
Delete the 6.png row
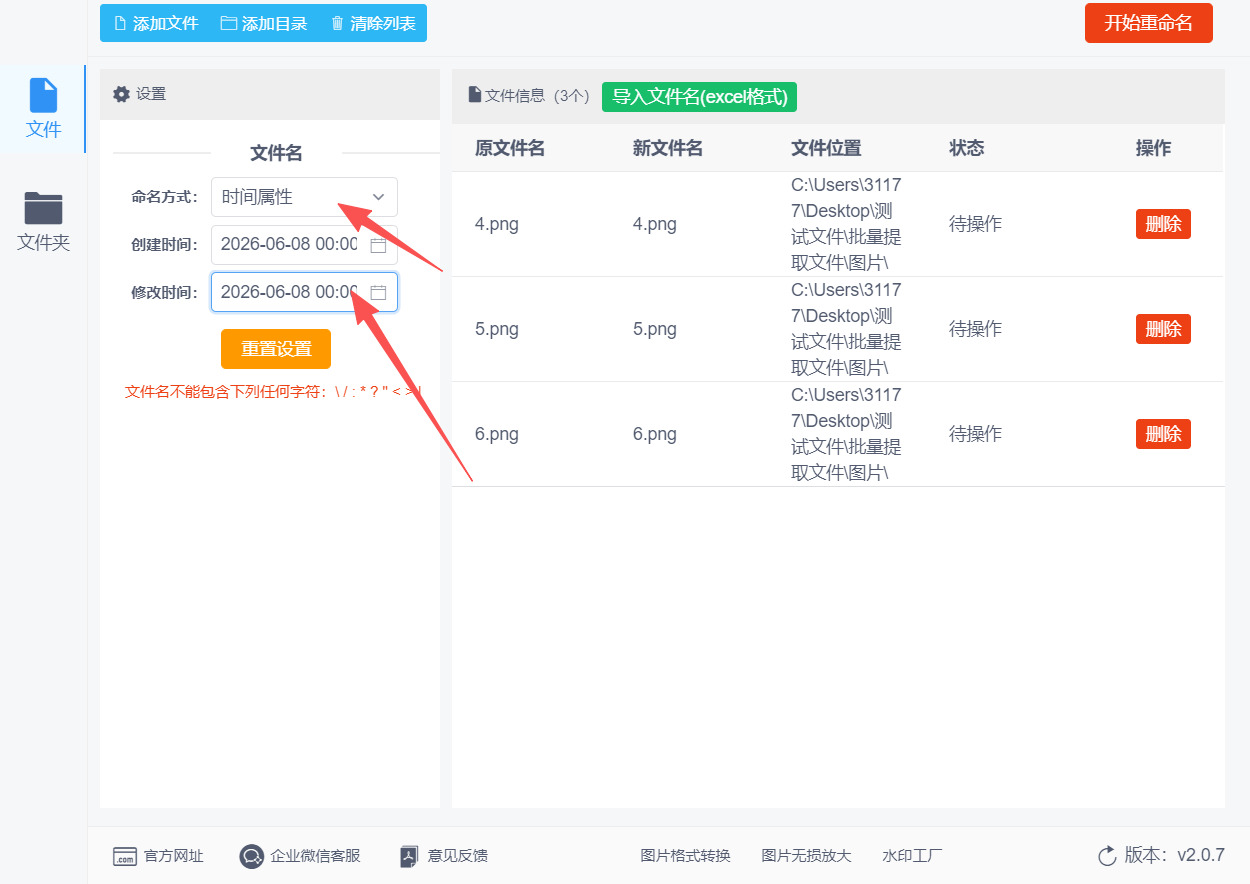click(x=1163, y=434)
